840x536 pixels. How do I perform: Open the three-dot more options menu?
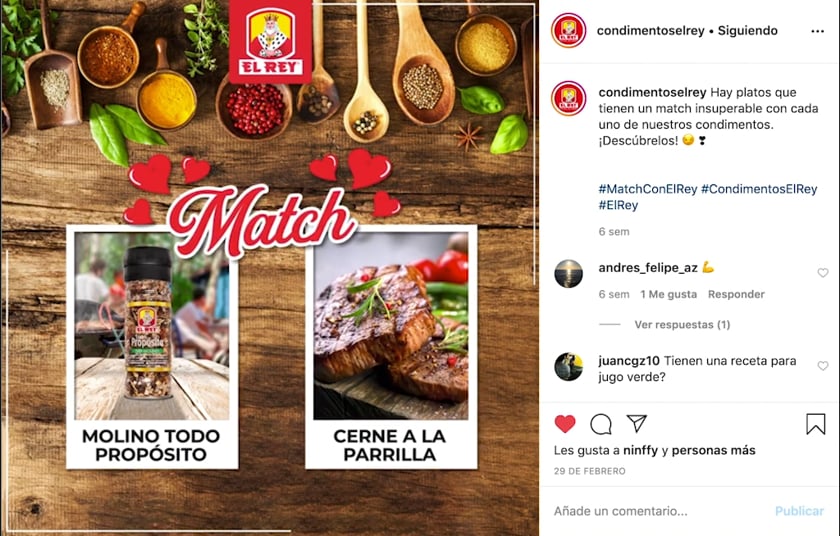pos(818,31)
